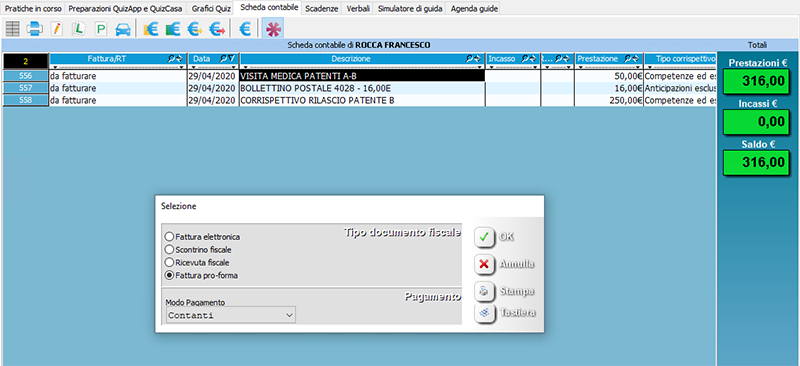The height and width of the screenshot is (366, 800).
Task: Confirm selection with the OK button
Action: (x=494, y=237)
